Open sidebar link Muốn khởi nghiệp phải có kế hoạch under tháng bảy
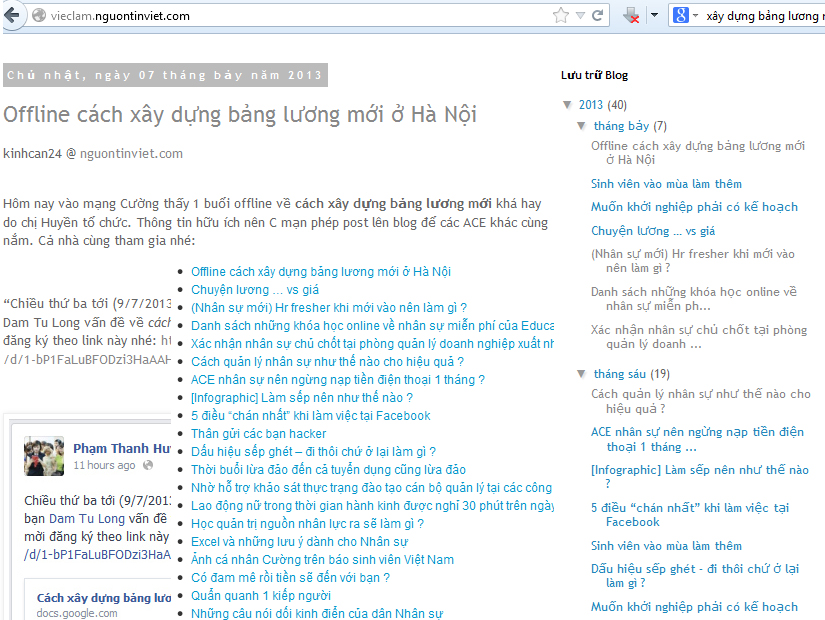Viewport: 825px width, 620px height. coord(694,207)
